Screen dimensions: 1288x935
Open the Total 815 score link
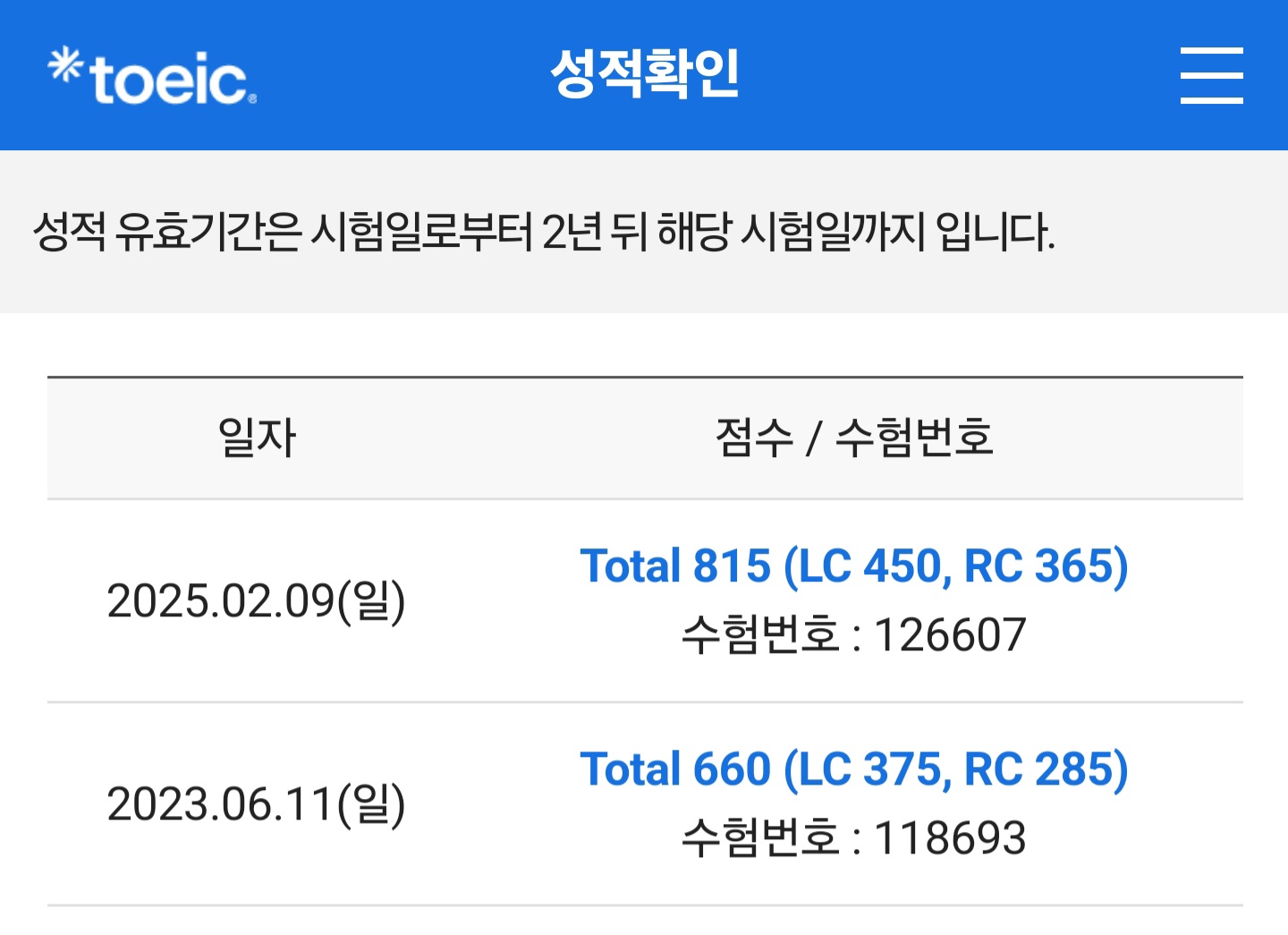click(x=854, y=565)
